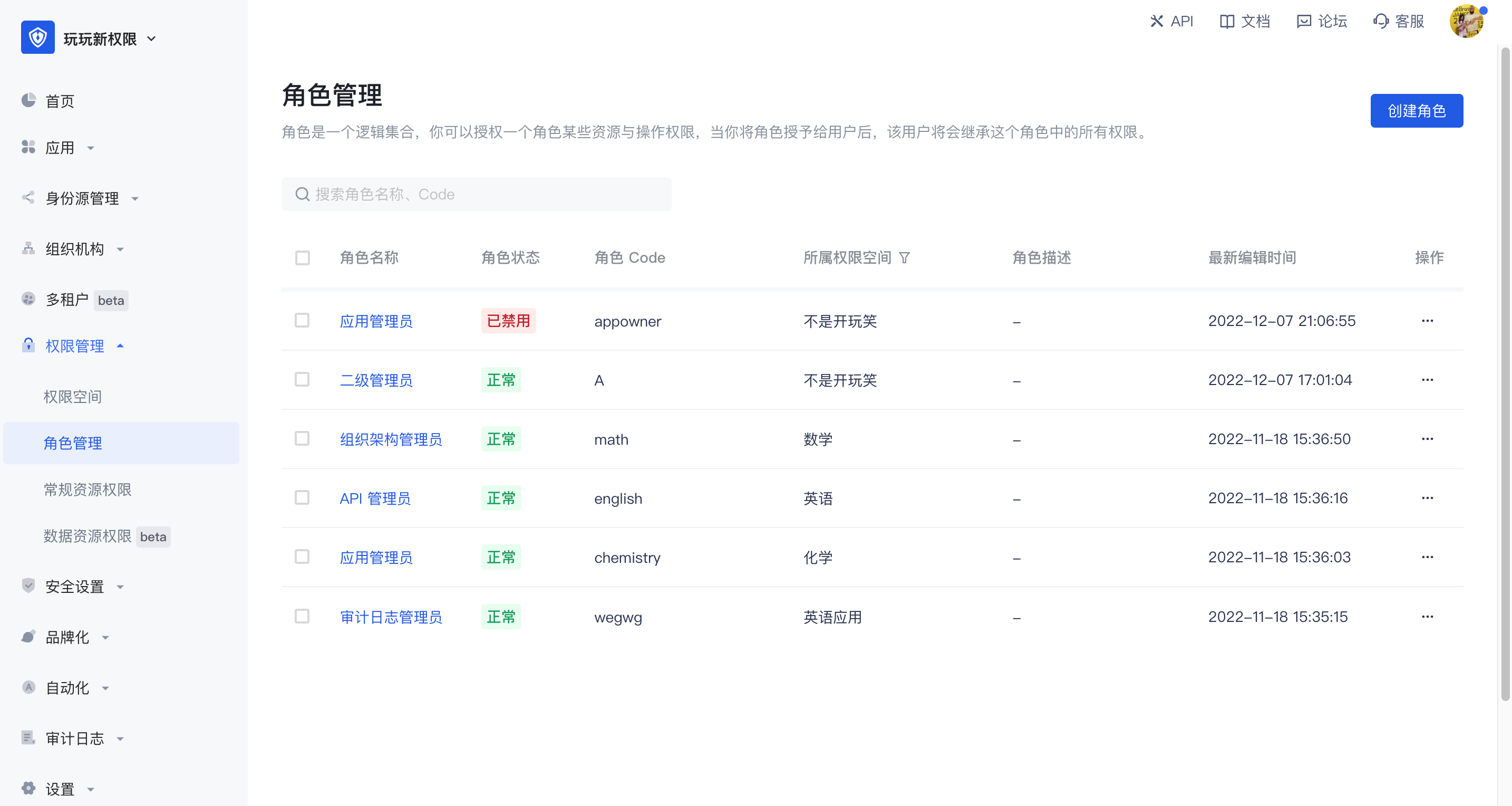Open the 文档 book icon
1512x806 pixels.
[x=1227, y=21]
